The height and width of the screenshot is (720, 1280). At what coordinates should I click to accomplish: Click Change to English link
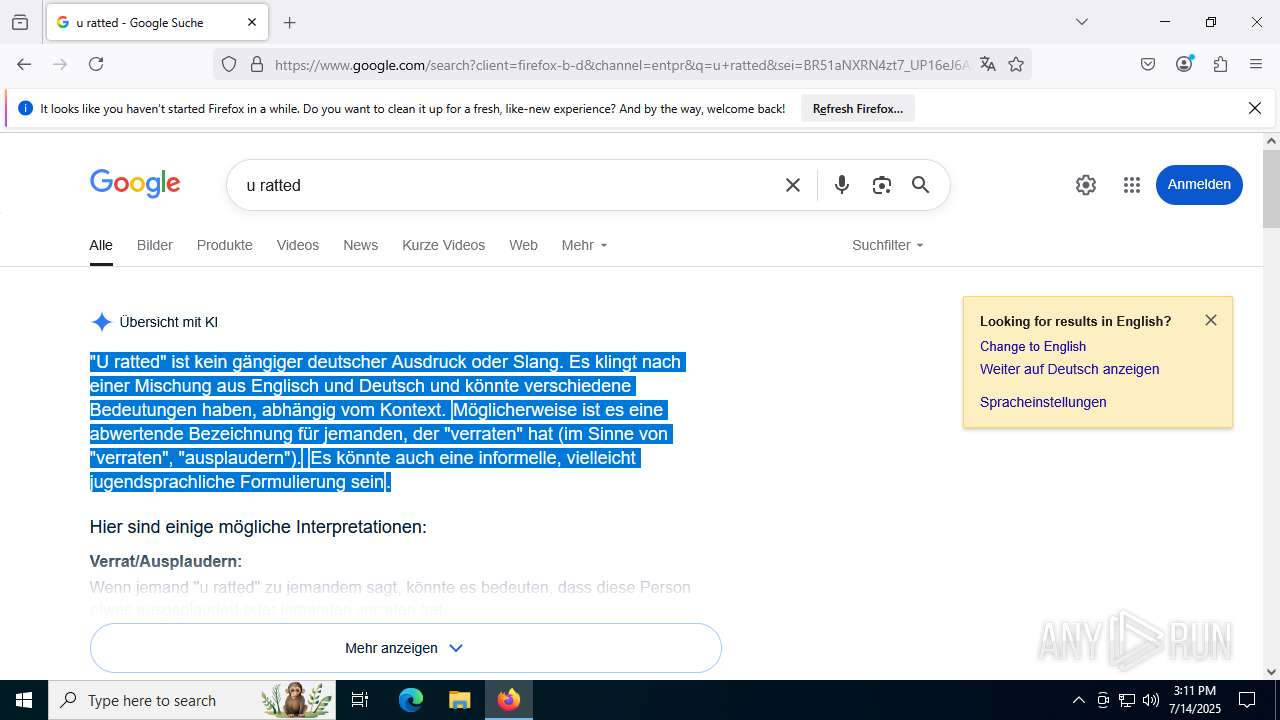(1033, 346)
